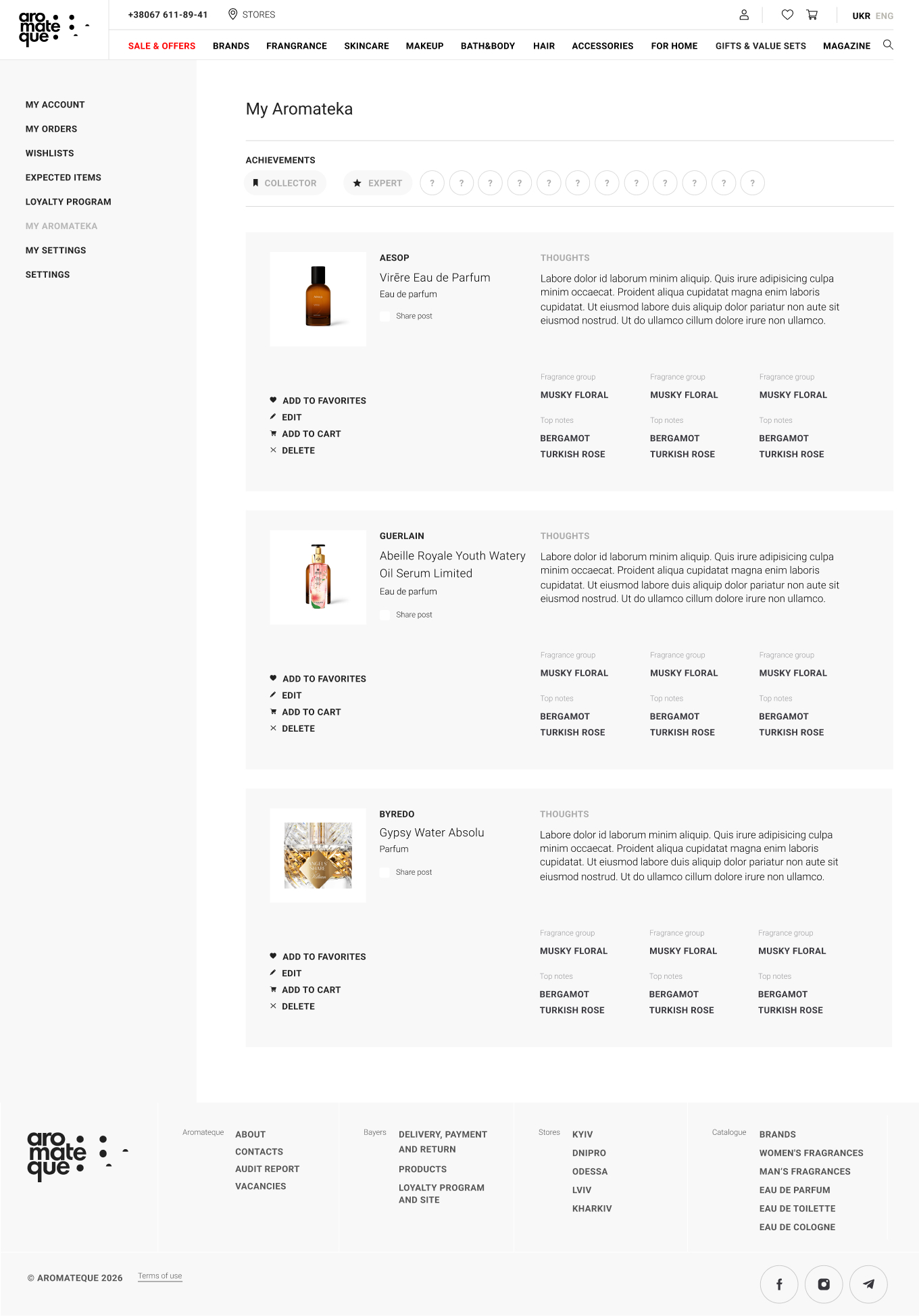Open the Sale & Offers menu
Screen dimensions: 919x1316
point(162,46)
